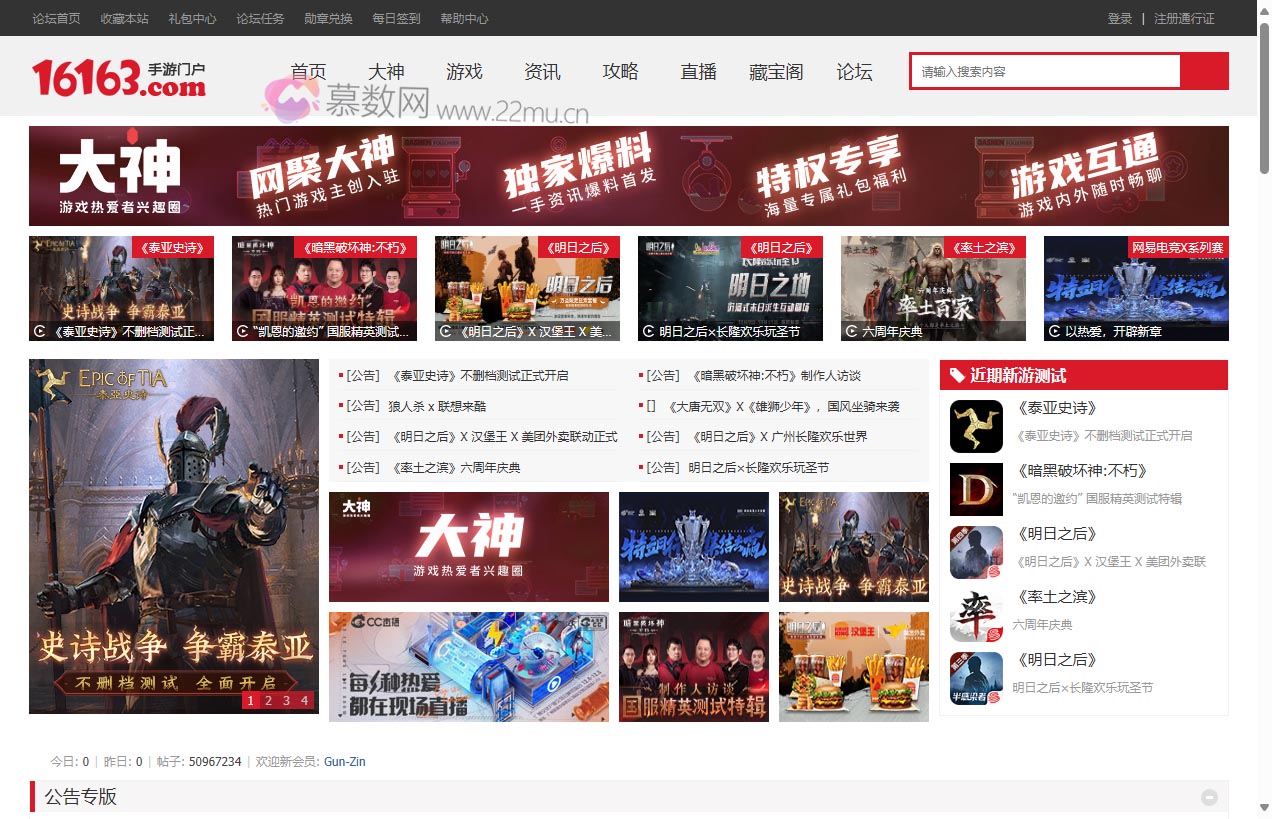Collapse the 公告专版 panel
Viewport: 1272px width, 819px height.
pos(1207,797)
